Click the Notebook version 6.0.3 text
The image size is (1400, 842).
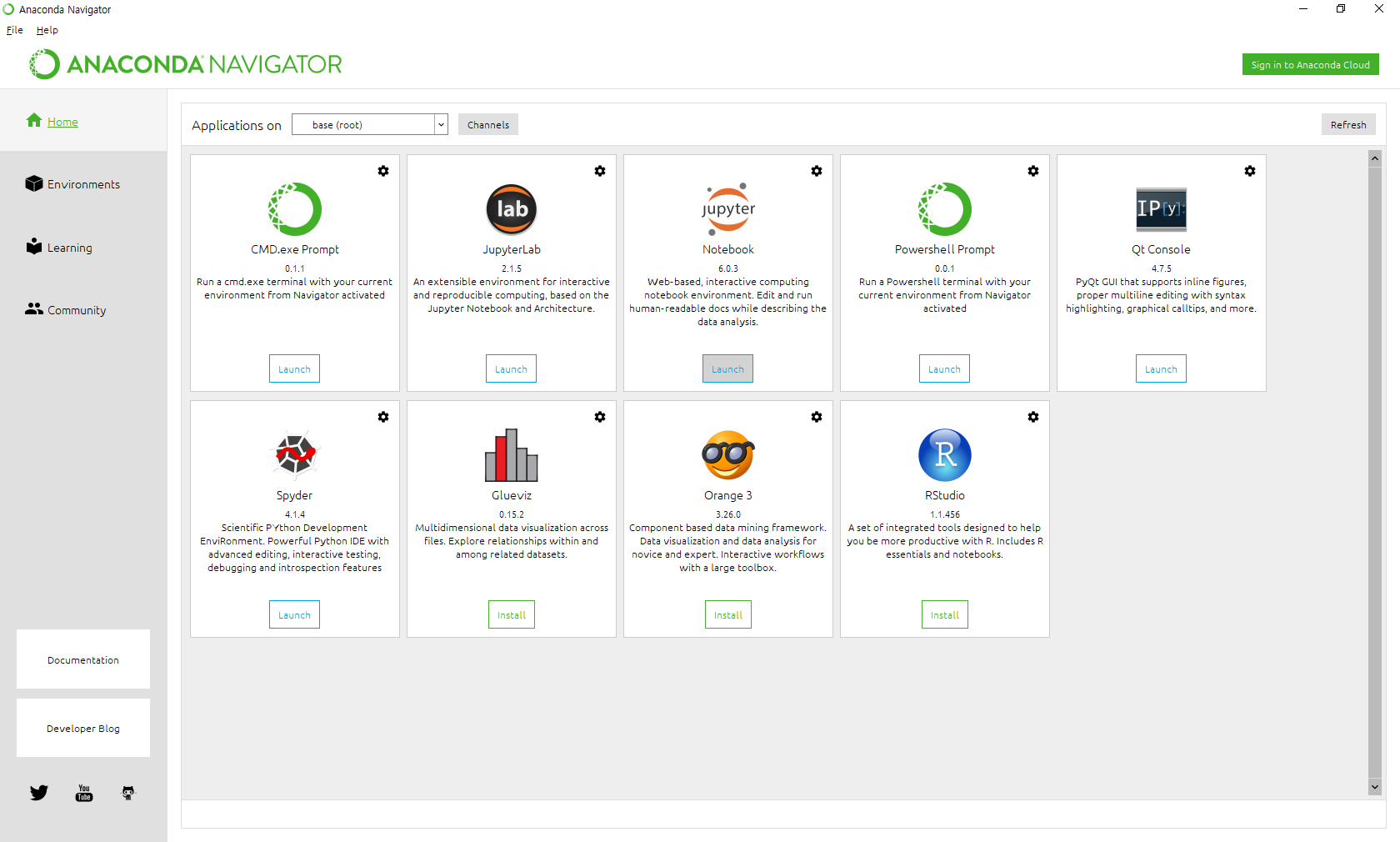pyautogui.click(x=728, y=268)
